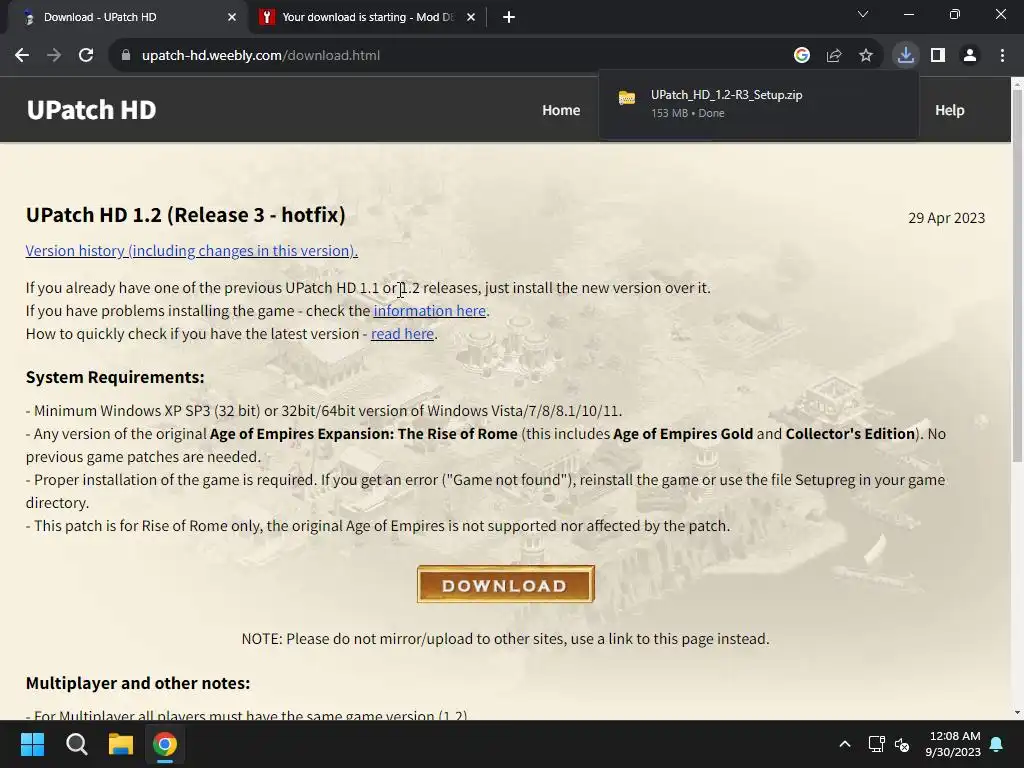
Task: Click the browser forward arrow
Action: (x=54, y=56)
